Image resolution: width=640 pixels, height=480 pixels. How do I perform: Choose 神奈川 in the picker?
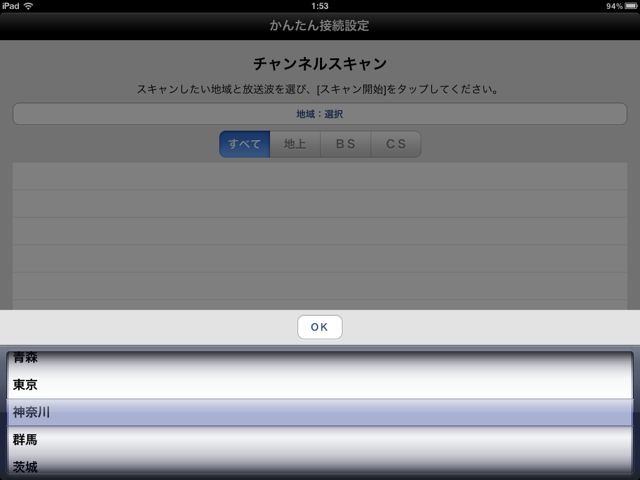(320, 412)
